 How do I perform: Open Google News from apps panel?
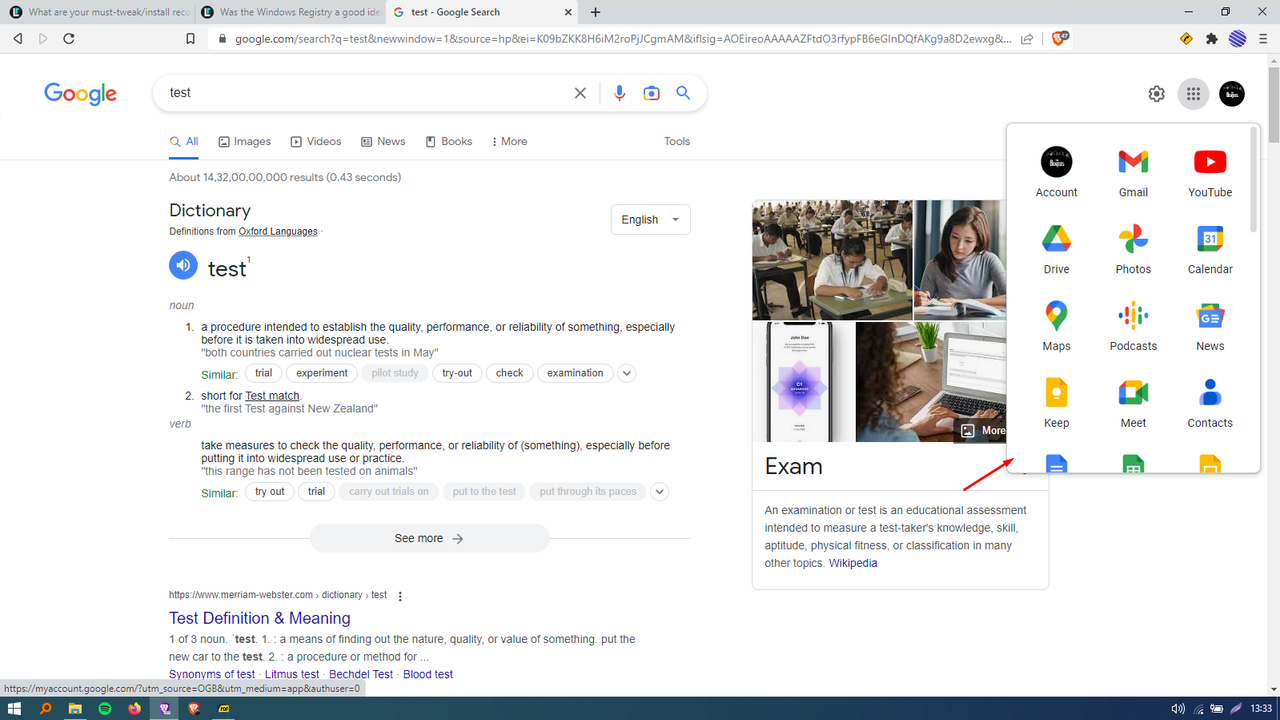click(x=1210, y=327)
